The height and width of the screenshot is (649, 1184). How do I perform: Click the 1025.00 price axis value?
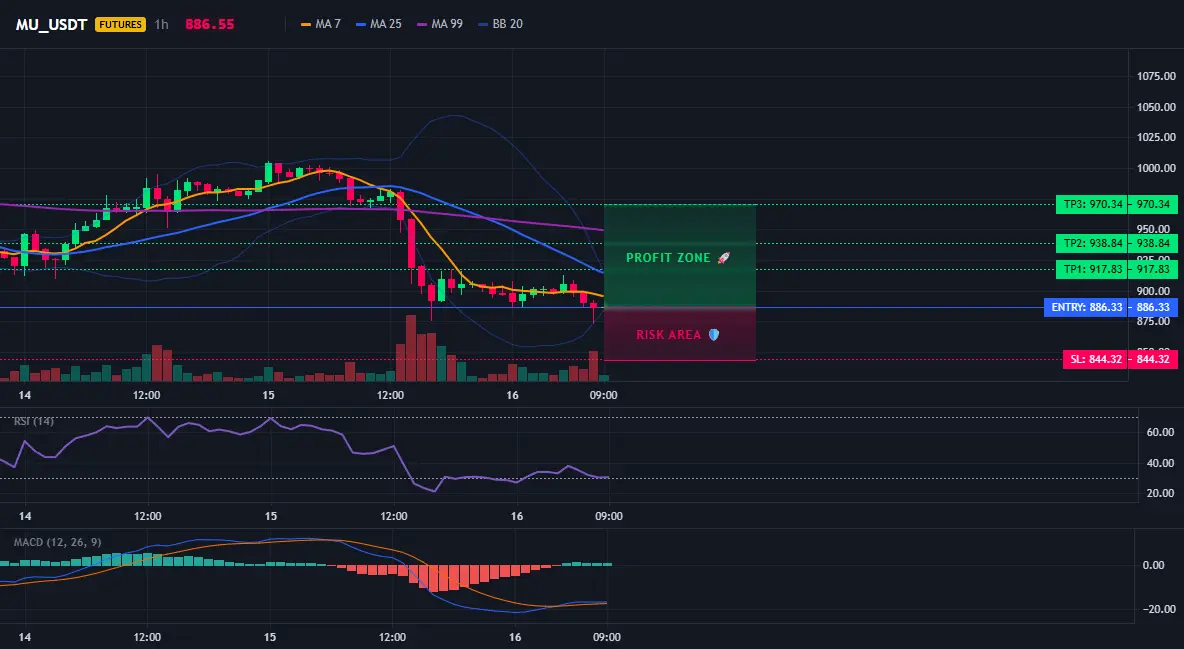[1156, 137]
